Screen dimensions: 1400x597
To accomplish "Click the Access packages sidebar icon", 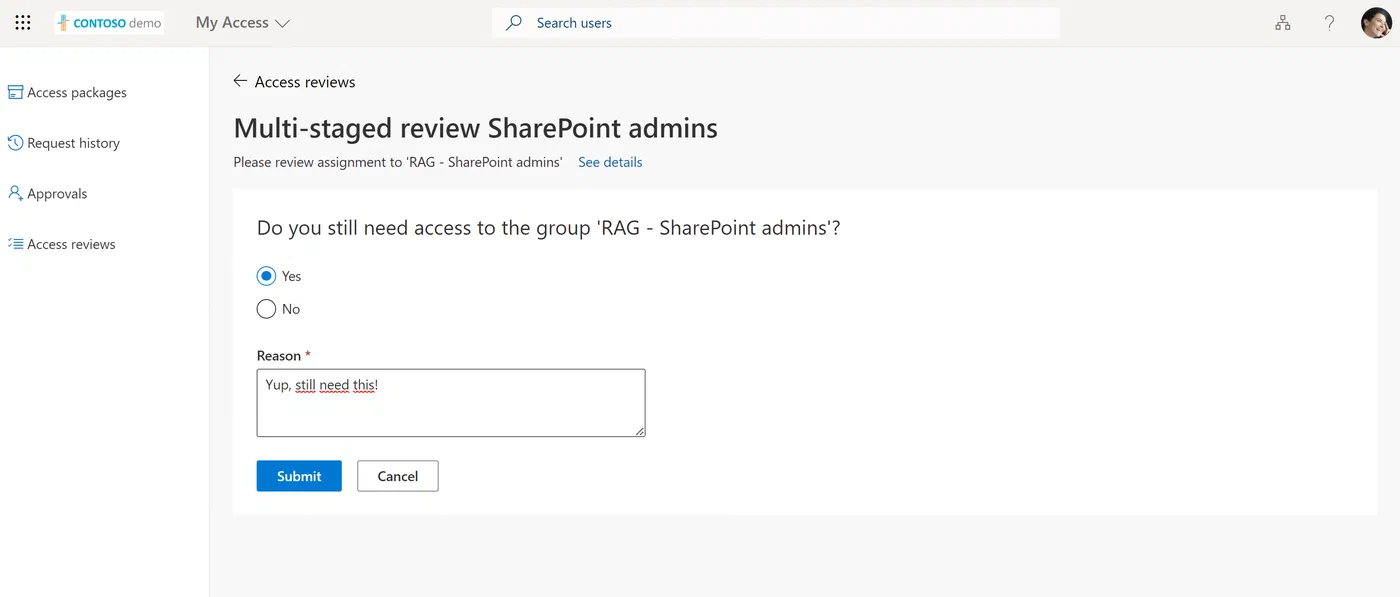I will [15, 92].
